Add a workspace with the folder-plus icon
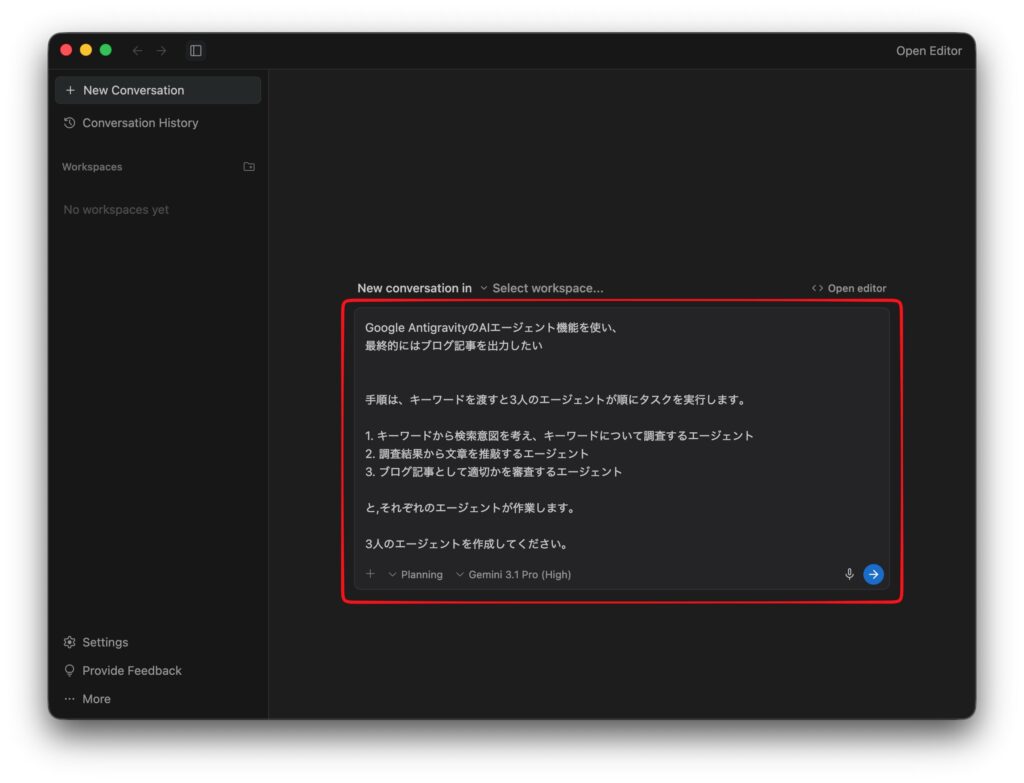This screenshot has width=1024, height=783. pos(249,167)
